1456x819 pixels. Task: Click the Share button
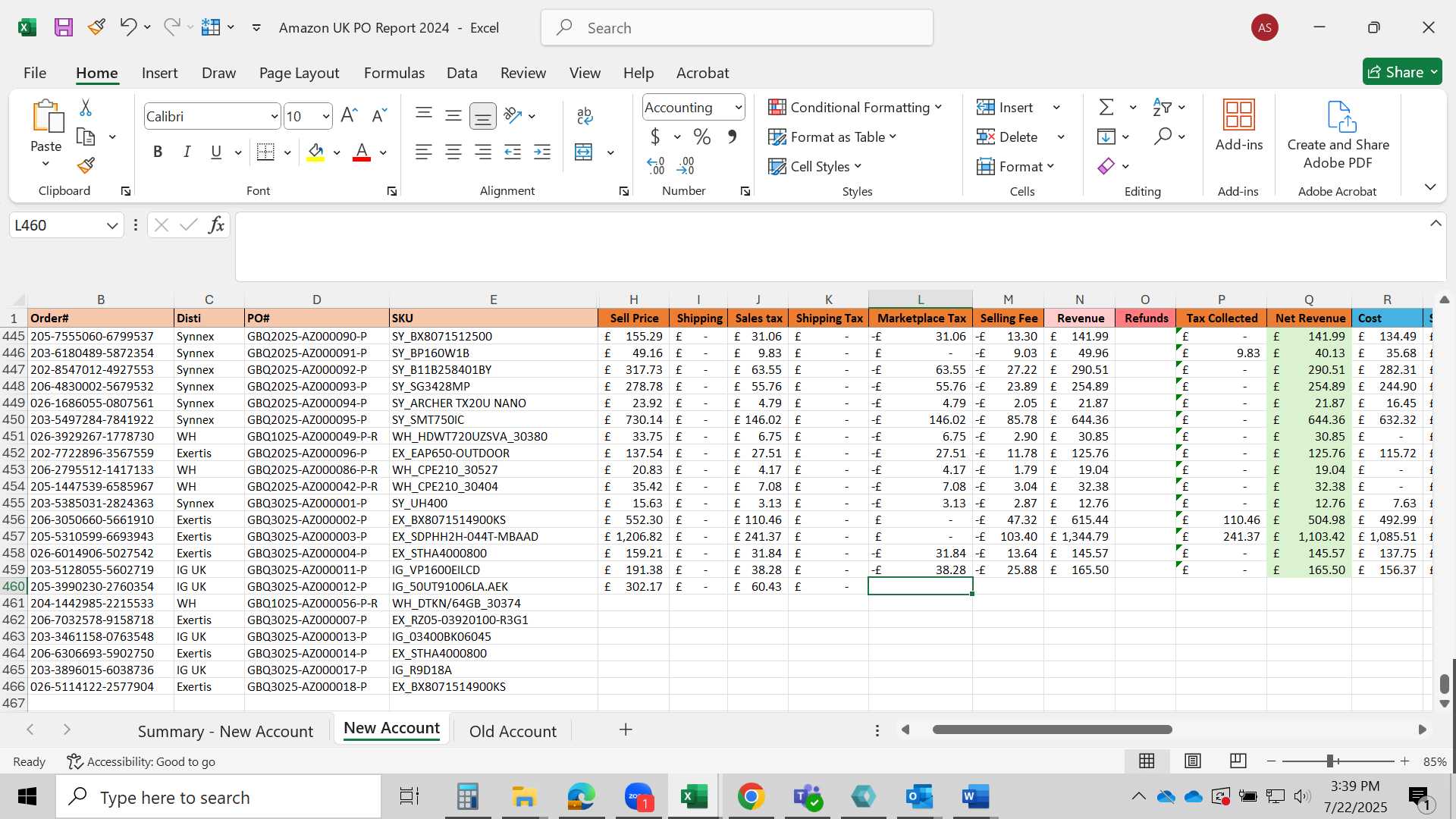[1402, 72]
